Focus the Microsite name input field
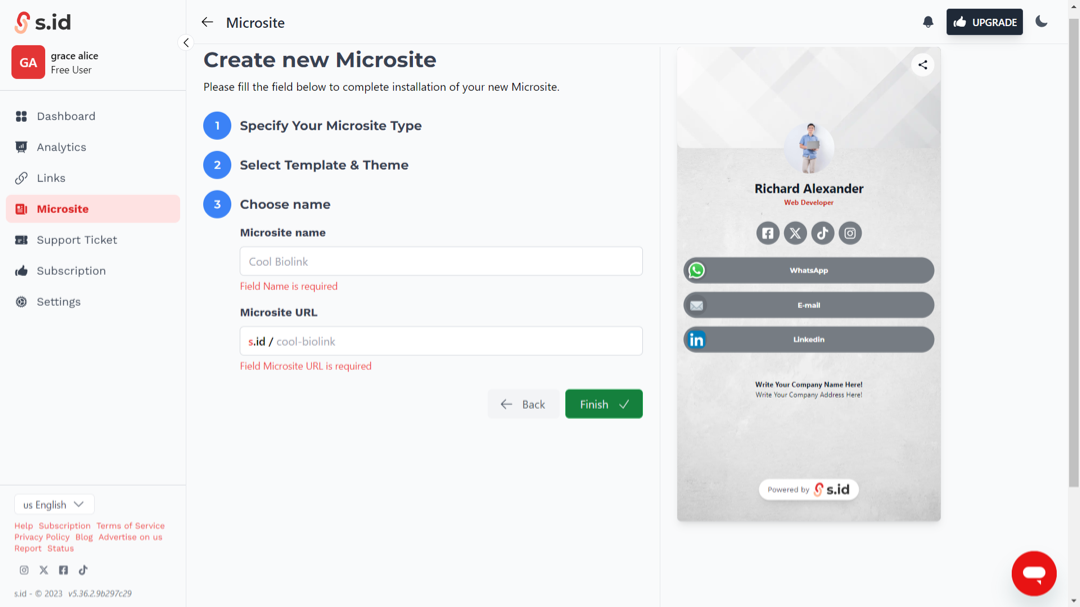Screen dimensions: 1080x607 (441, 261)
